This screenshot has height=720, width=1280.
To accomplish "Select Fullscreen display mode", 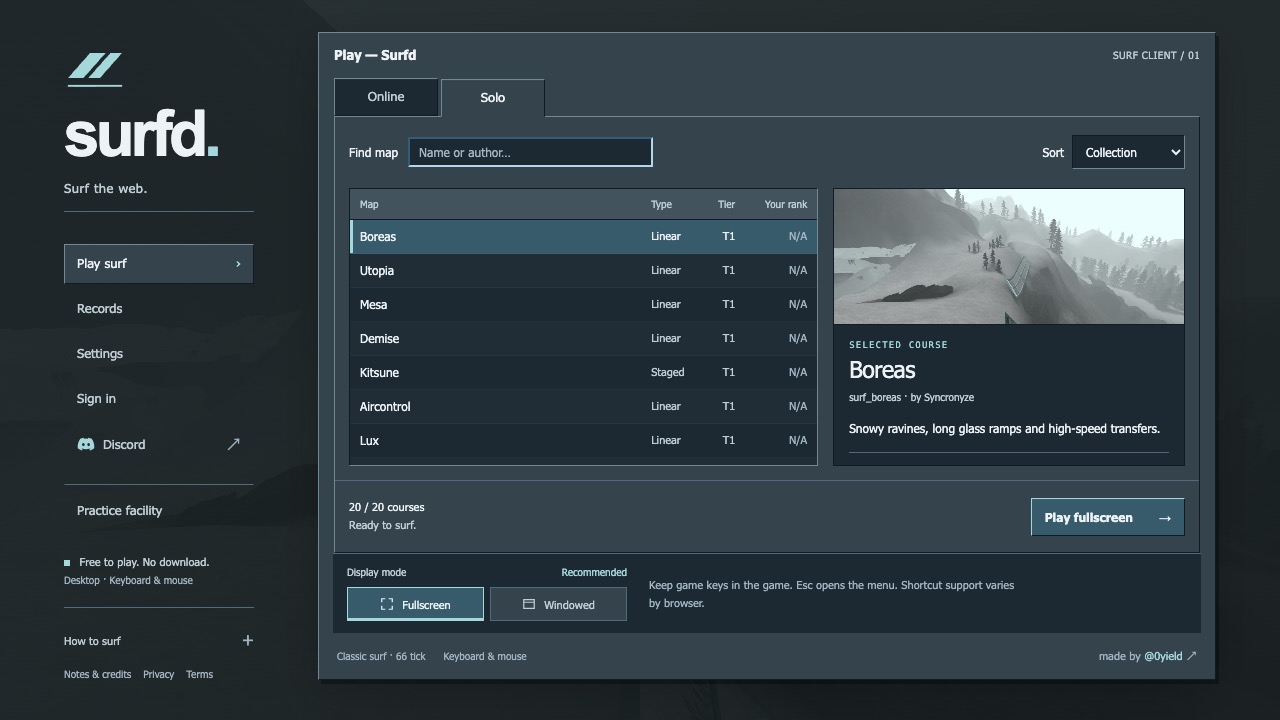I will (x=415, y=604).
